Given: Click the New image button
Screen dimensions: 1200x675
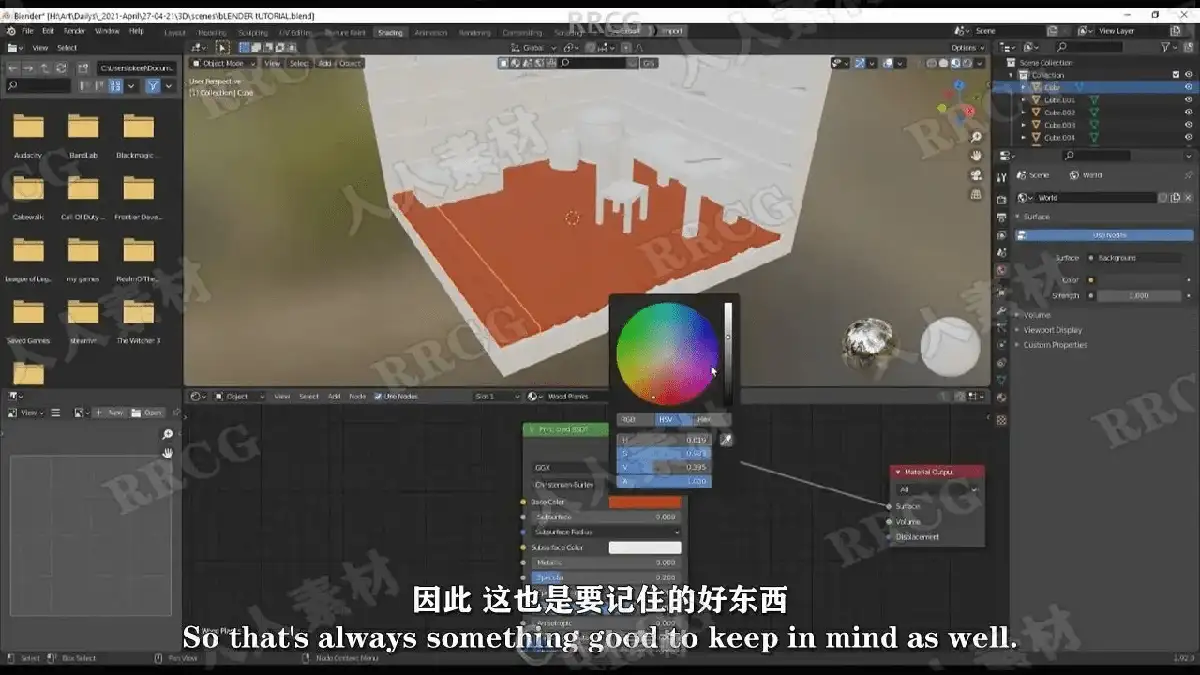Looking at the screenshot, I should [112, 412].
